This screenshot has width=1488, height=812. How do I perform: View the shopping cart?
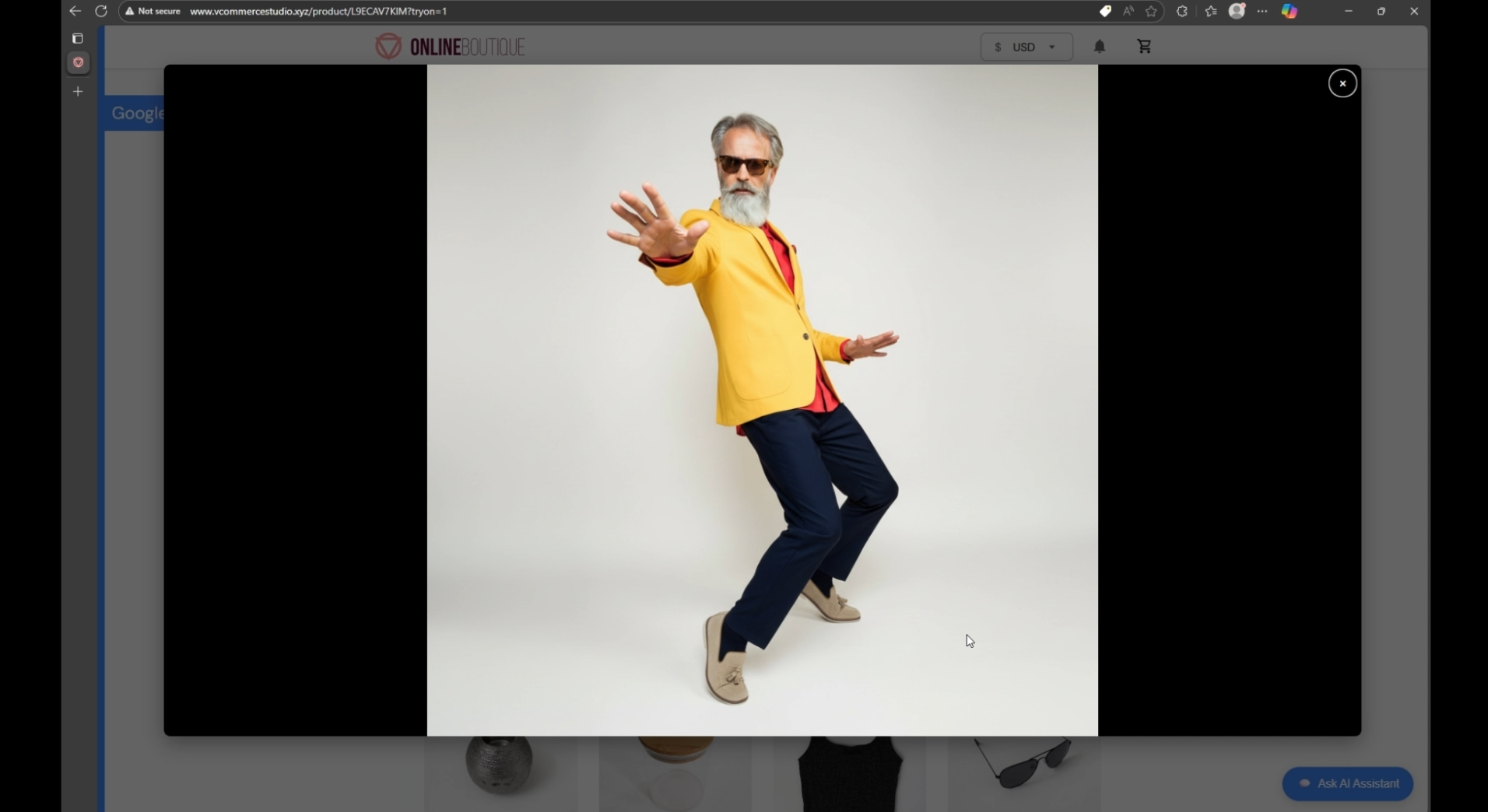[1144, 47]
